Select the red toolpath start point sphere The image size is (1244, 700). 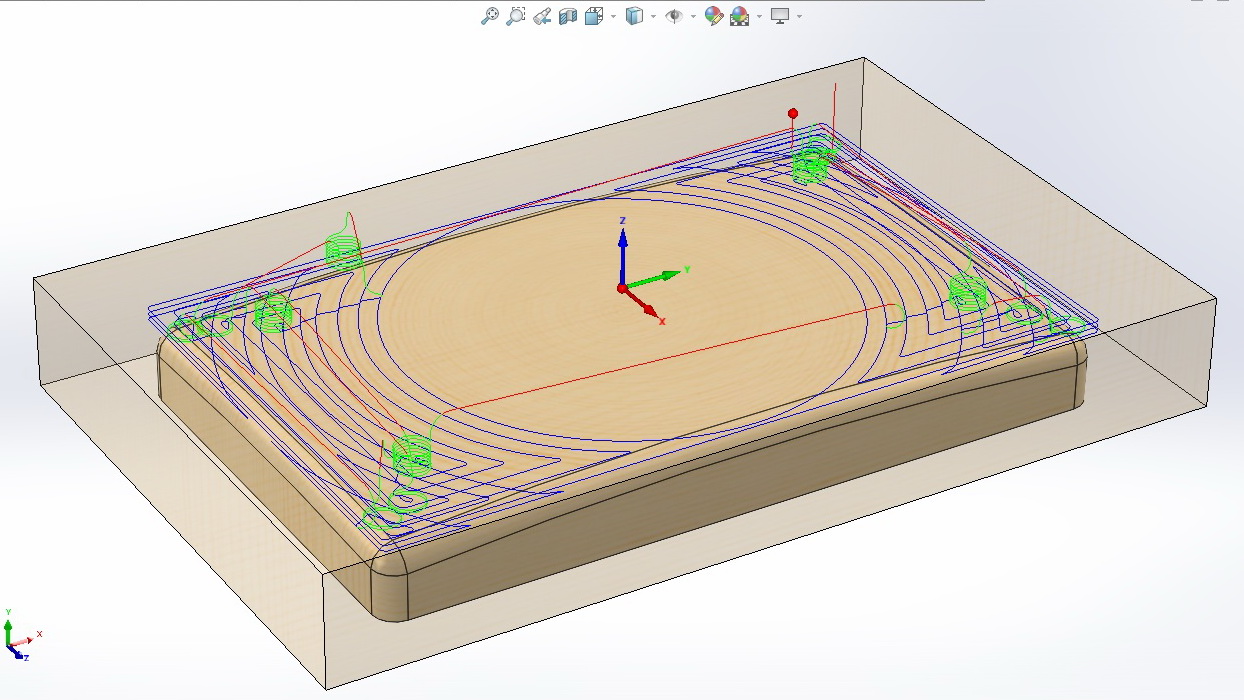[793, 113]
